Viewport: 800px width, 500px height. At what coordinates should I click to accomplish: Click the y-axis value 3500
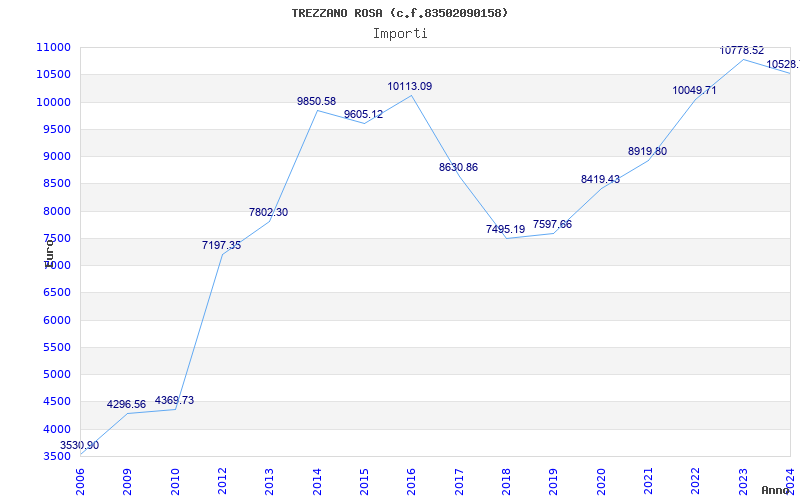(57, 457)
